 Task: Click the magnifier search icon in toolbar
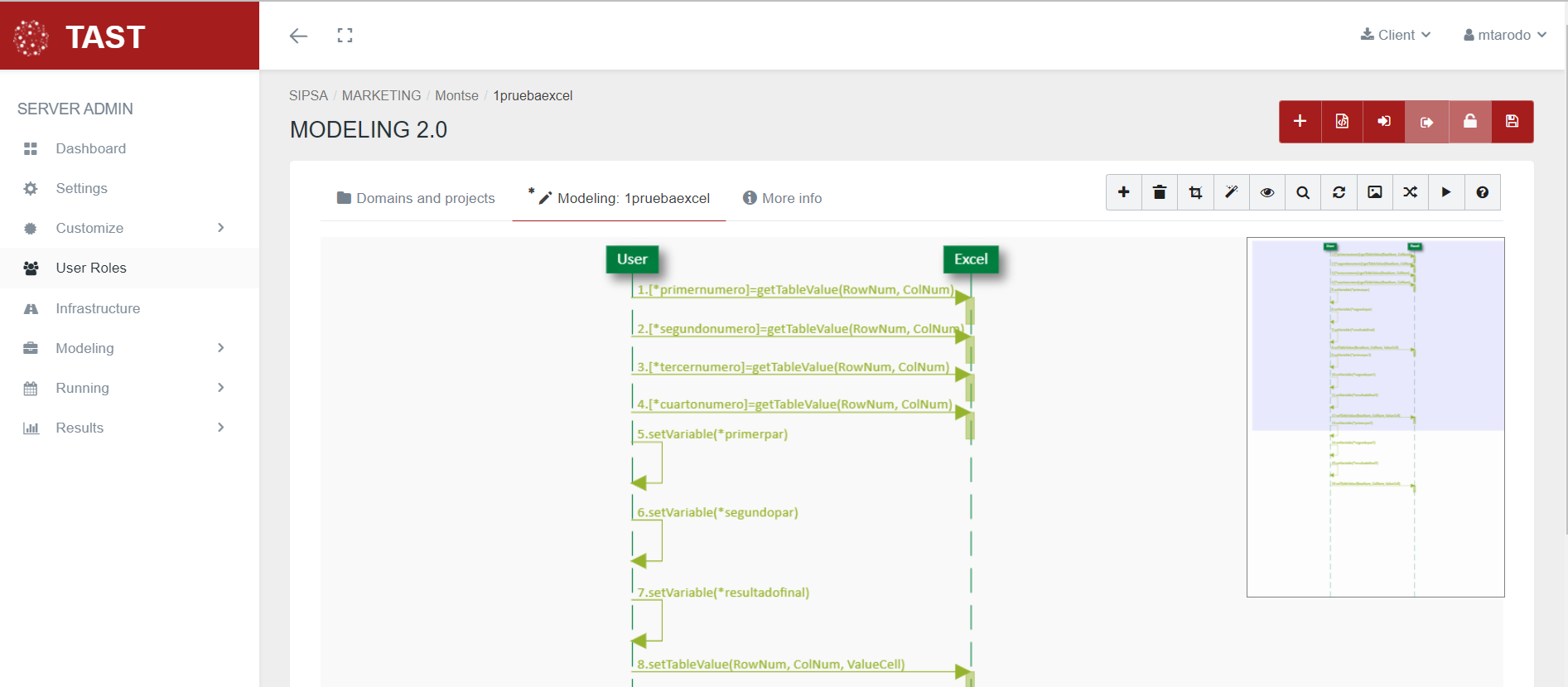pyautogui.click(x=1303, y=192)
